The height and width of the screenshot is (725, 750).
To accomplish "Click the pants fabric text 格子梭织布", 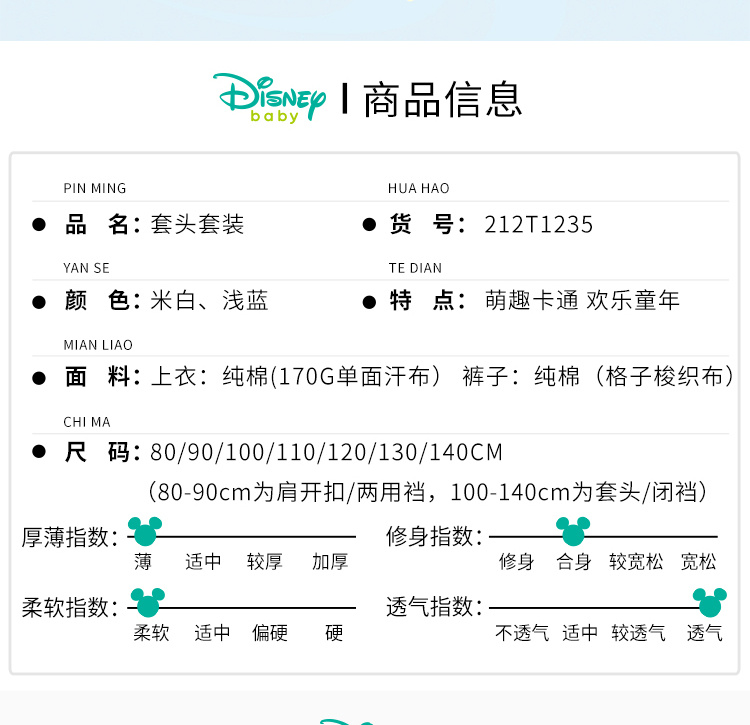I will coord(664,376).
